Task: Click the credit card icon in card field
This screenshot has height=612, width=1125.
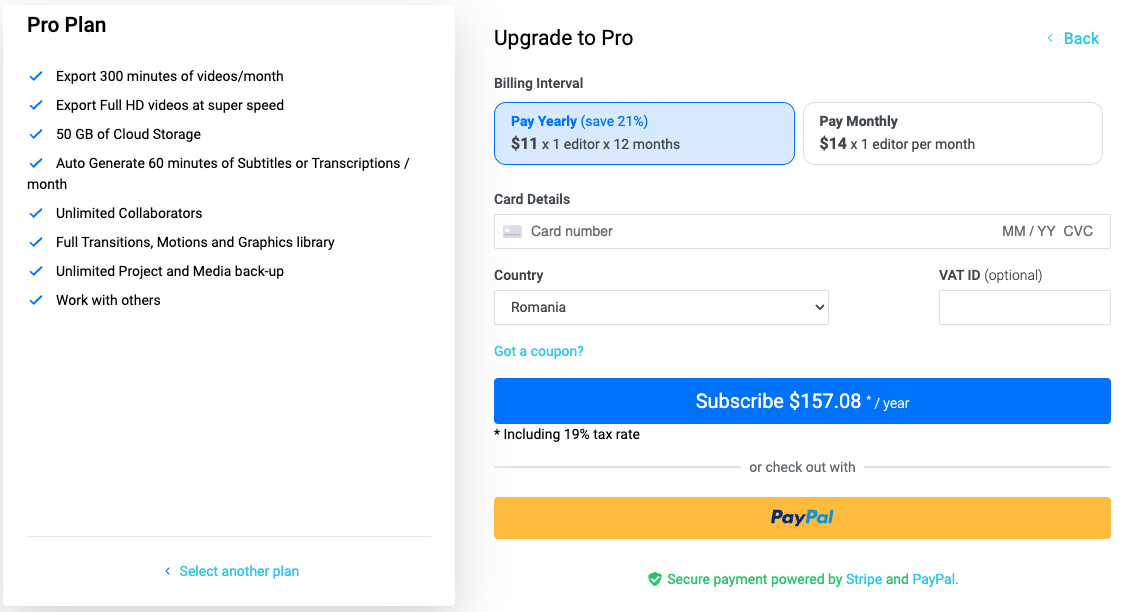Action: [x=512, y=231]
